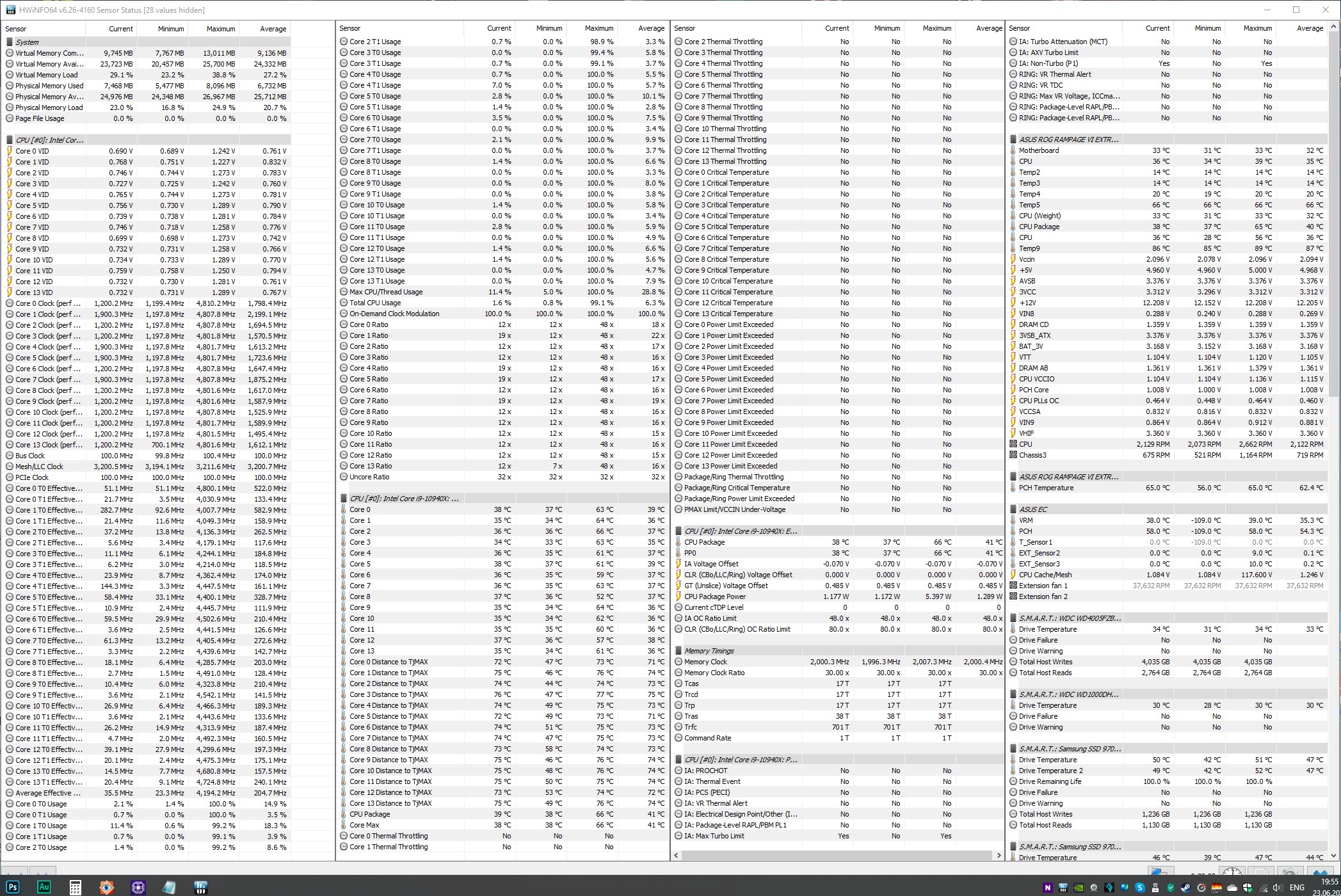Click the horizontal scrollbar right arrow in the third panel

(998, 855)
